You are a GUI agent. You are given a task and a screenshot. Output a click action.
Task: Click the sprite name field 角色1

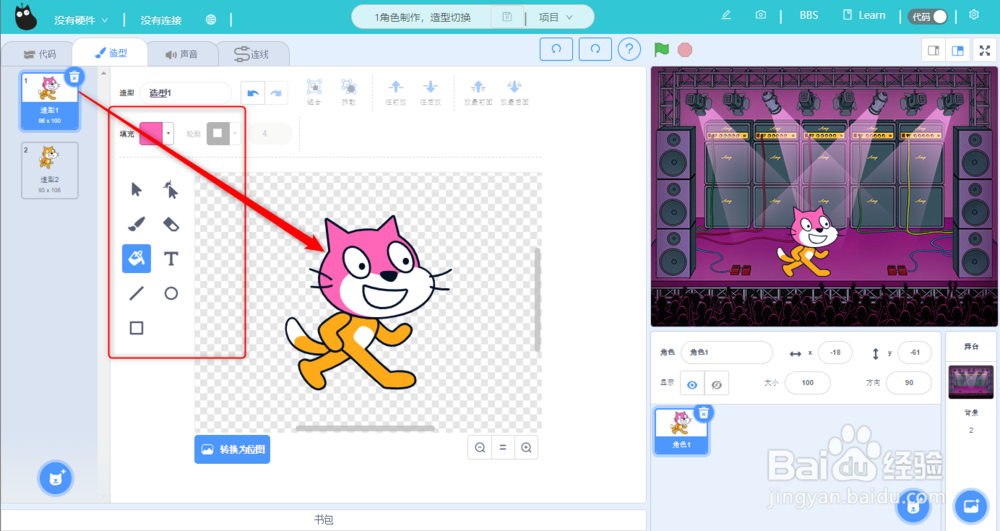(x=726, y=352)
